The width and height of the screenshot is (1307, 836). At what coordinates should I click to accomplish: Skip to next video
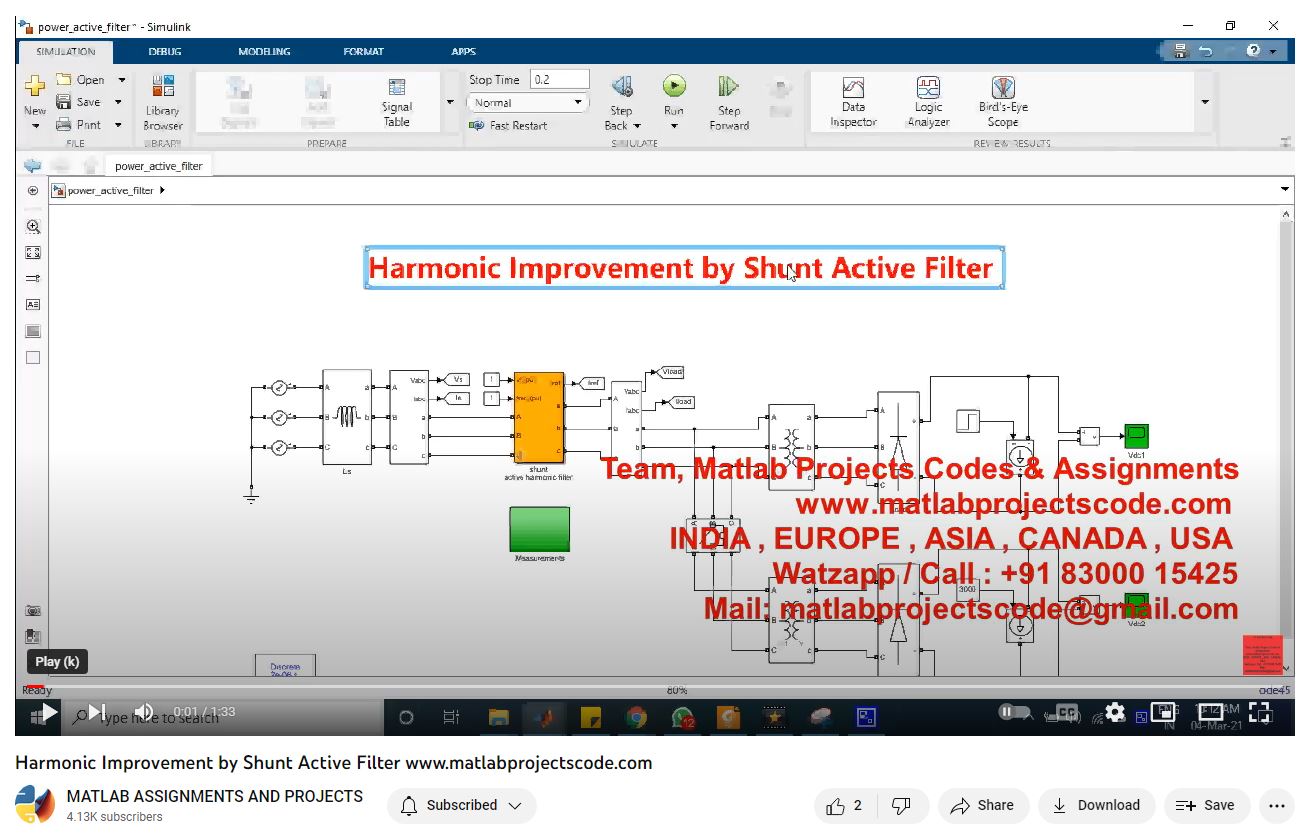97,712
